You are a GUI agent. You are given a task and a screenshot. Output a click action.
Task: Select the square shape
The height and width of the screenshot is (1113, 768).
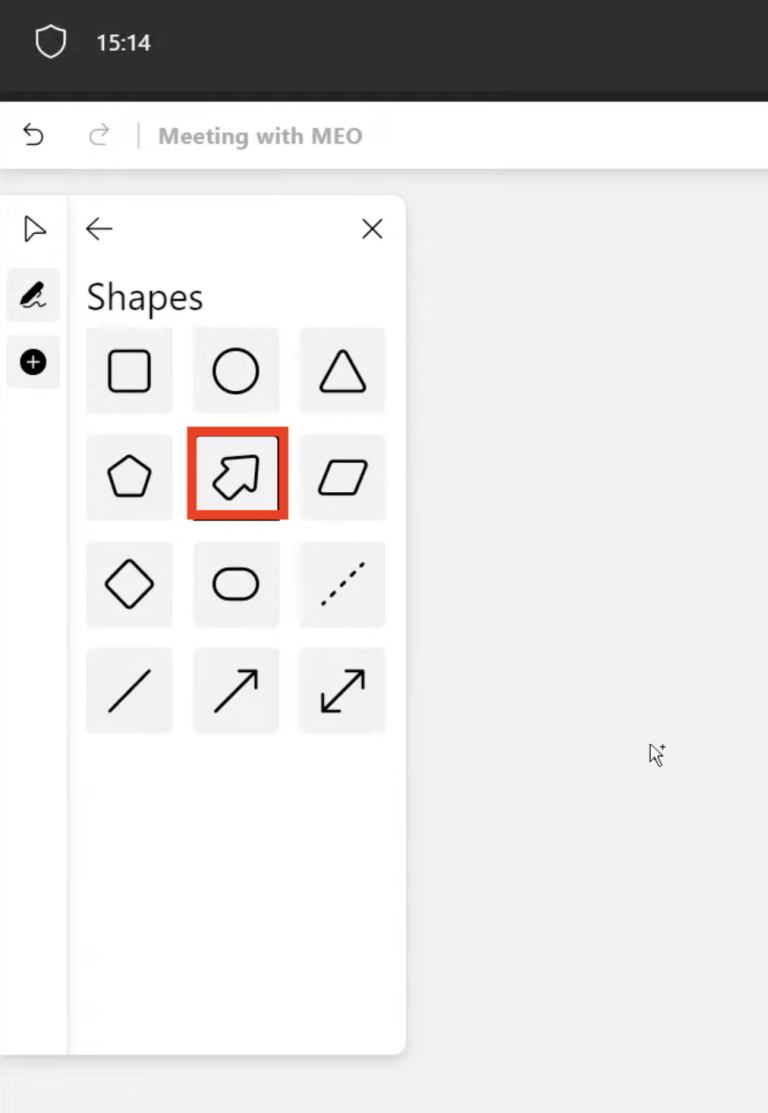(129, 371)
